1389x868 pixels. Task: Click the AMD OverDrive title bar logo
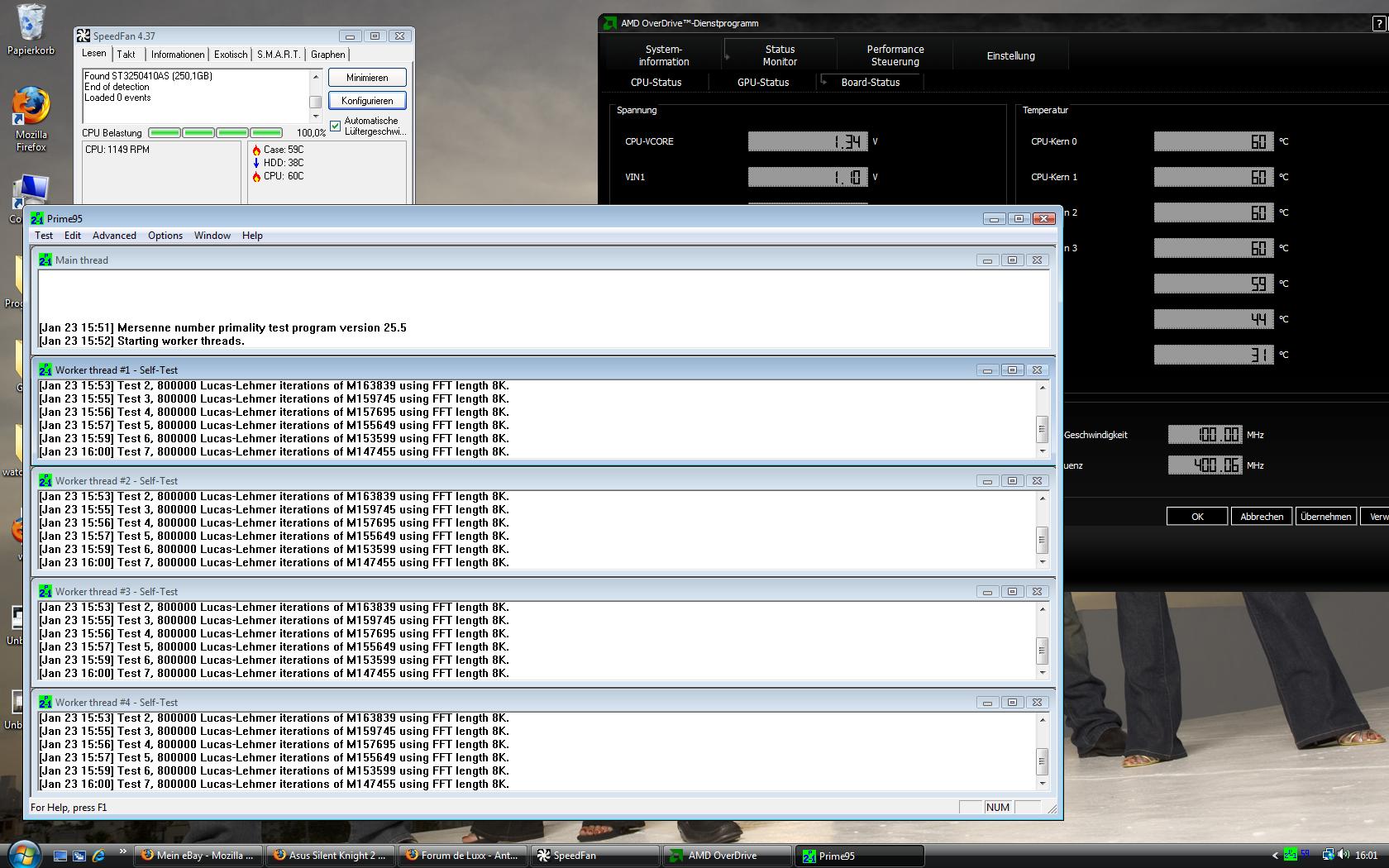pos(609,23)
